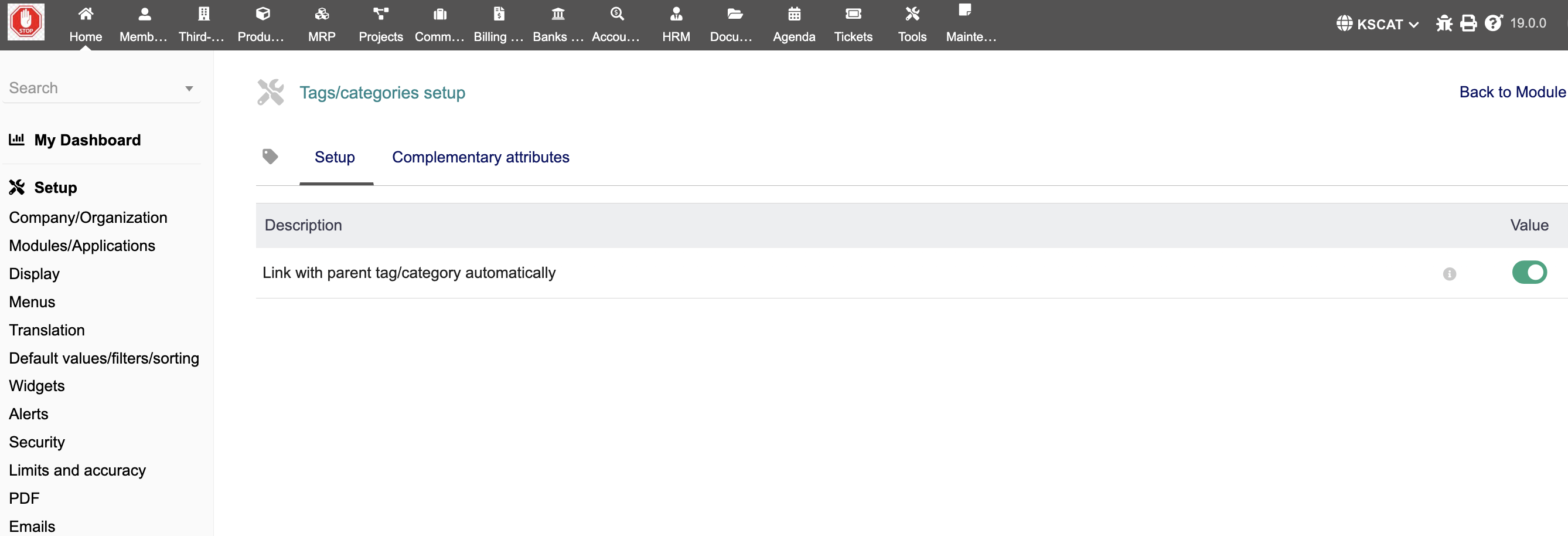Open the Tools wrench icon
This screenshot has height=536, width=1568.
tap(912, 13)
